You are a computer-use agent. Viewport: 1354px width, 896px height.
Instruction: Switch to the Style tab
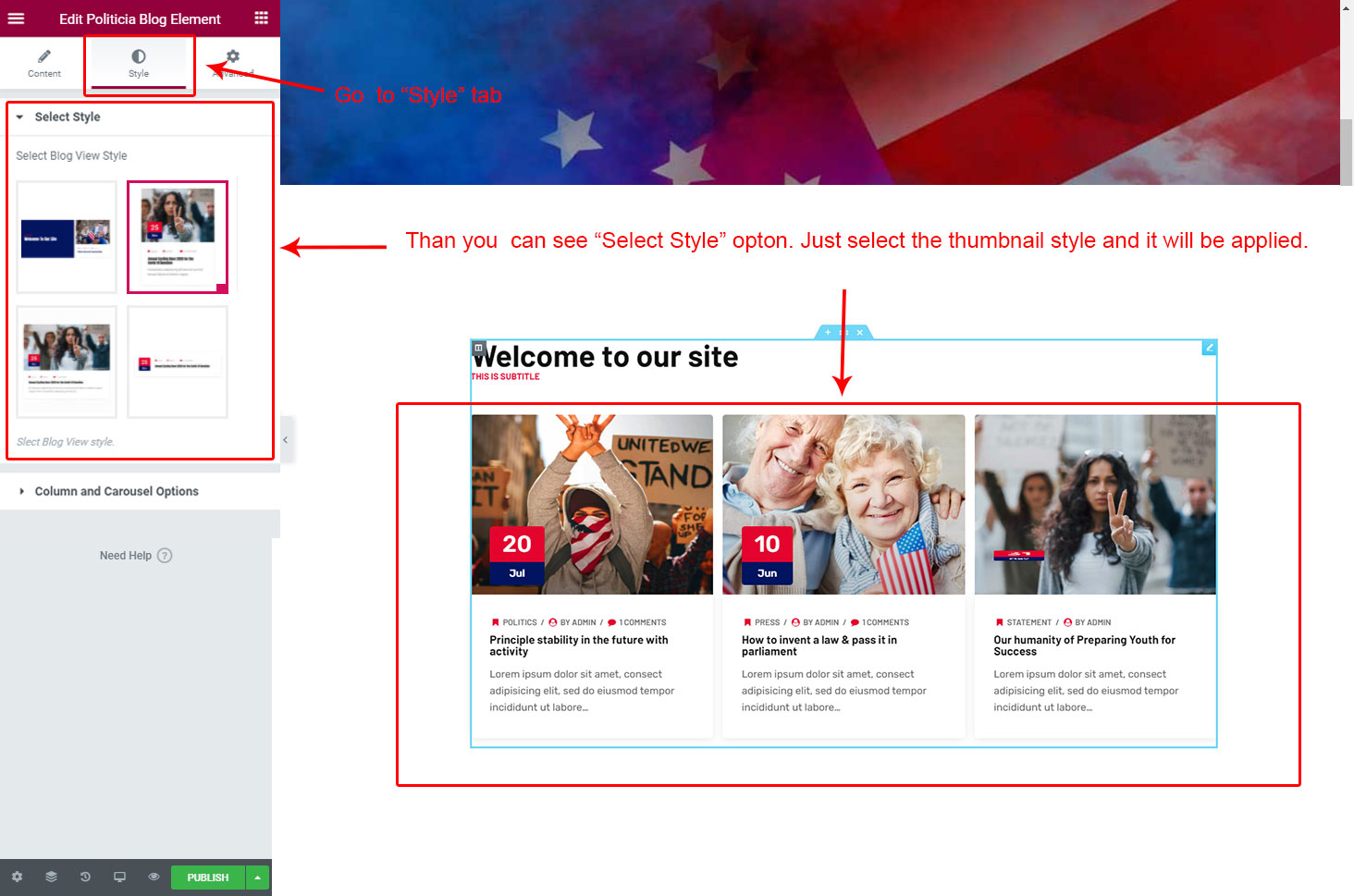[x=139, y=63]
